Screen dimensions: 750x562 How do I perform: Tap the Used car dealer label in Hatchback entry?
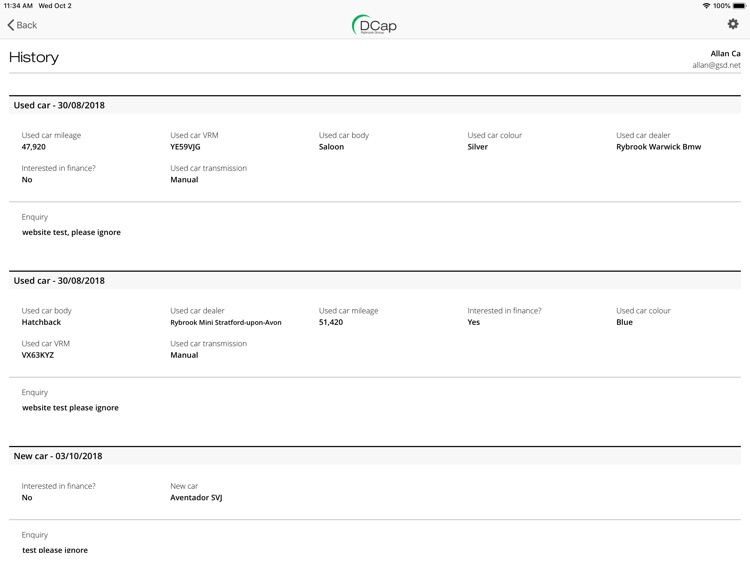click(x=197, y=311)
